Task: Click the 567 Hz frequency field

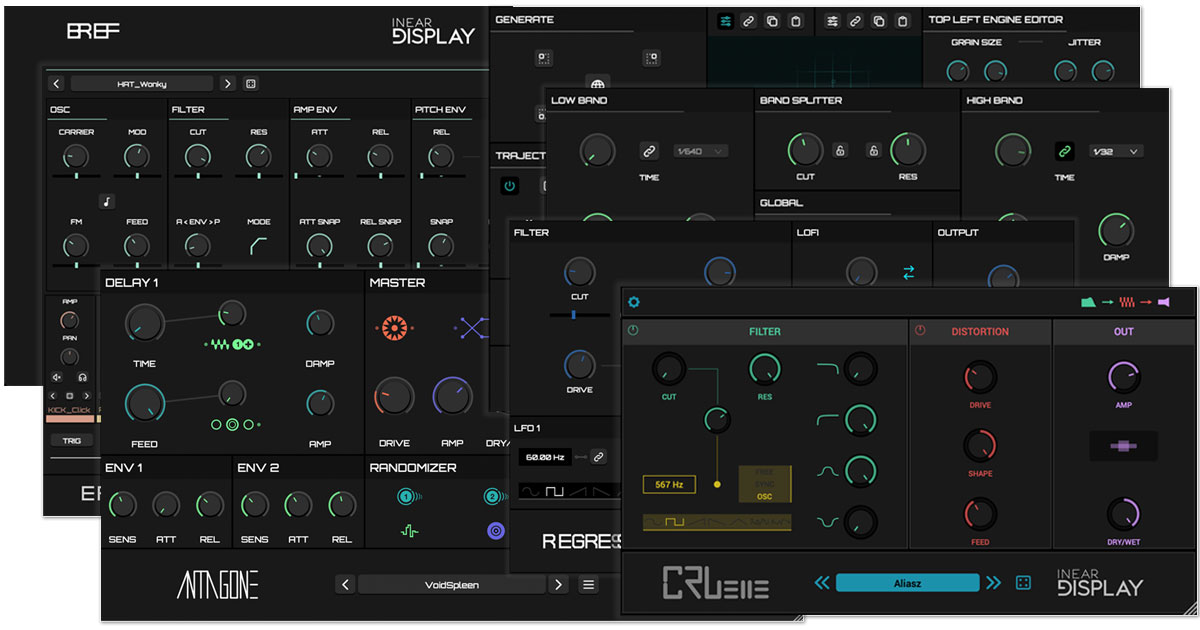Action: (669, 485)
